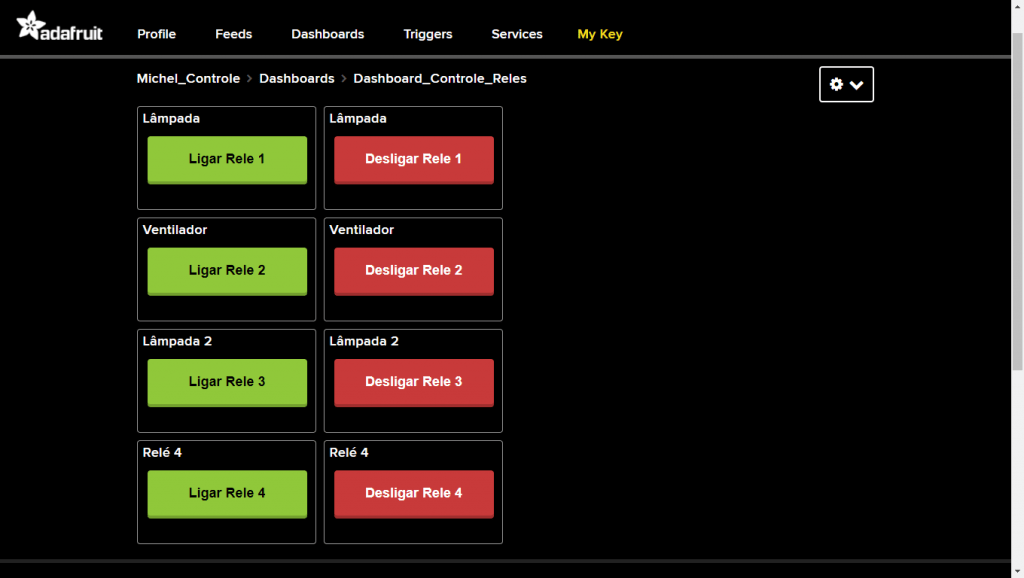Click the Desligar Rele 3 button

point(414,383)
